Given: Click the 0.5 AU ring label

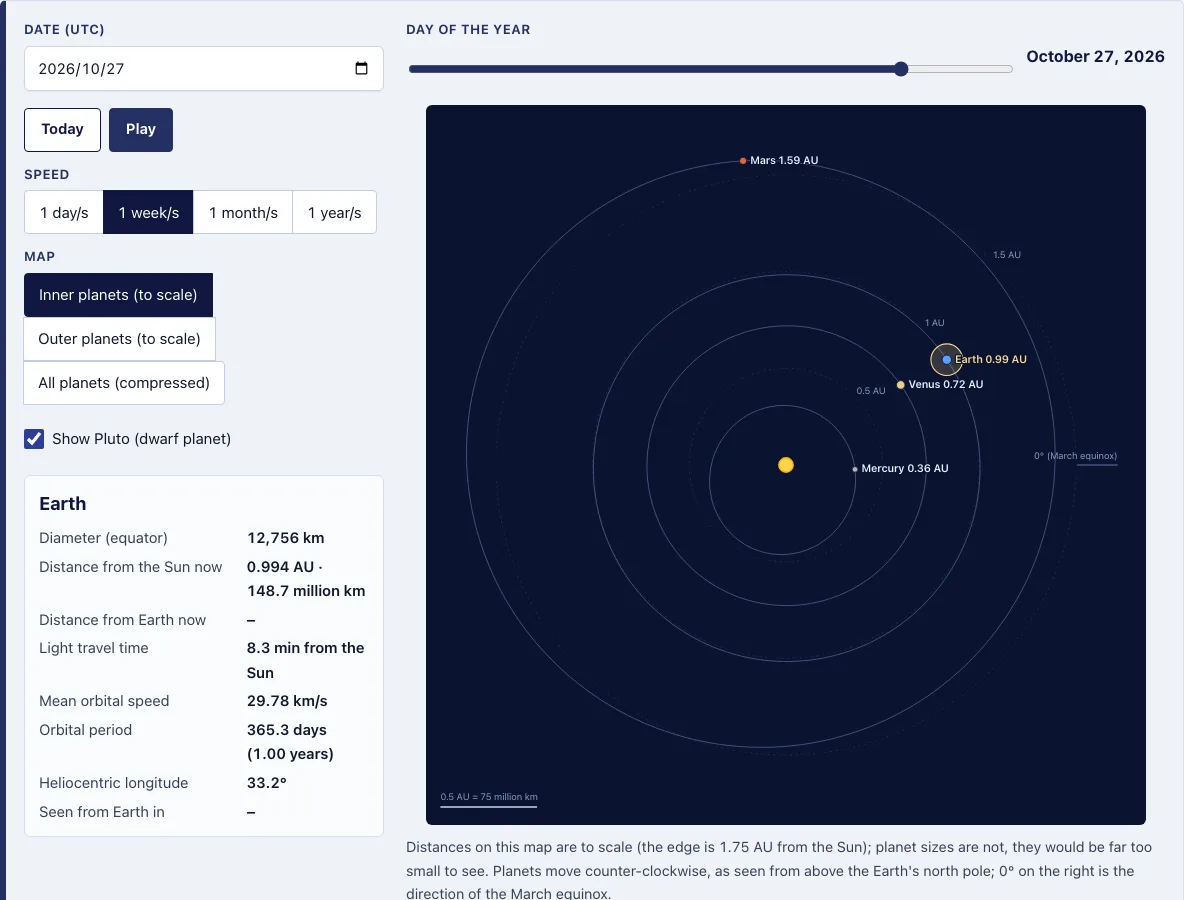Looking at the screenshot, I should pyautogui.click(x=871, y=391).
